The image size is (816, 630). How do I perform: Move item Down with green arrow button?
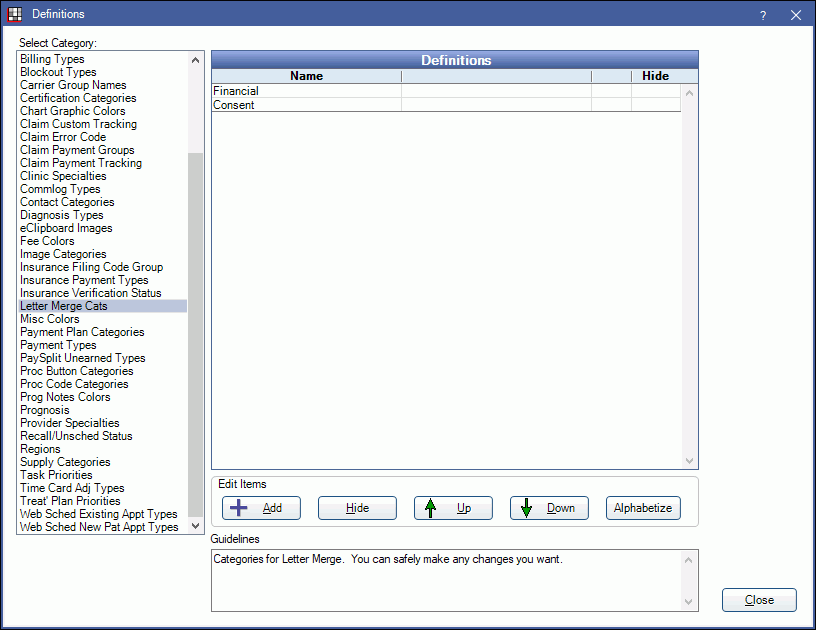[x=549, y=508]
